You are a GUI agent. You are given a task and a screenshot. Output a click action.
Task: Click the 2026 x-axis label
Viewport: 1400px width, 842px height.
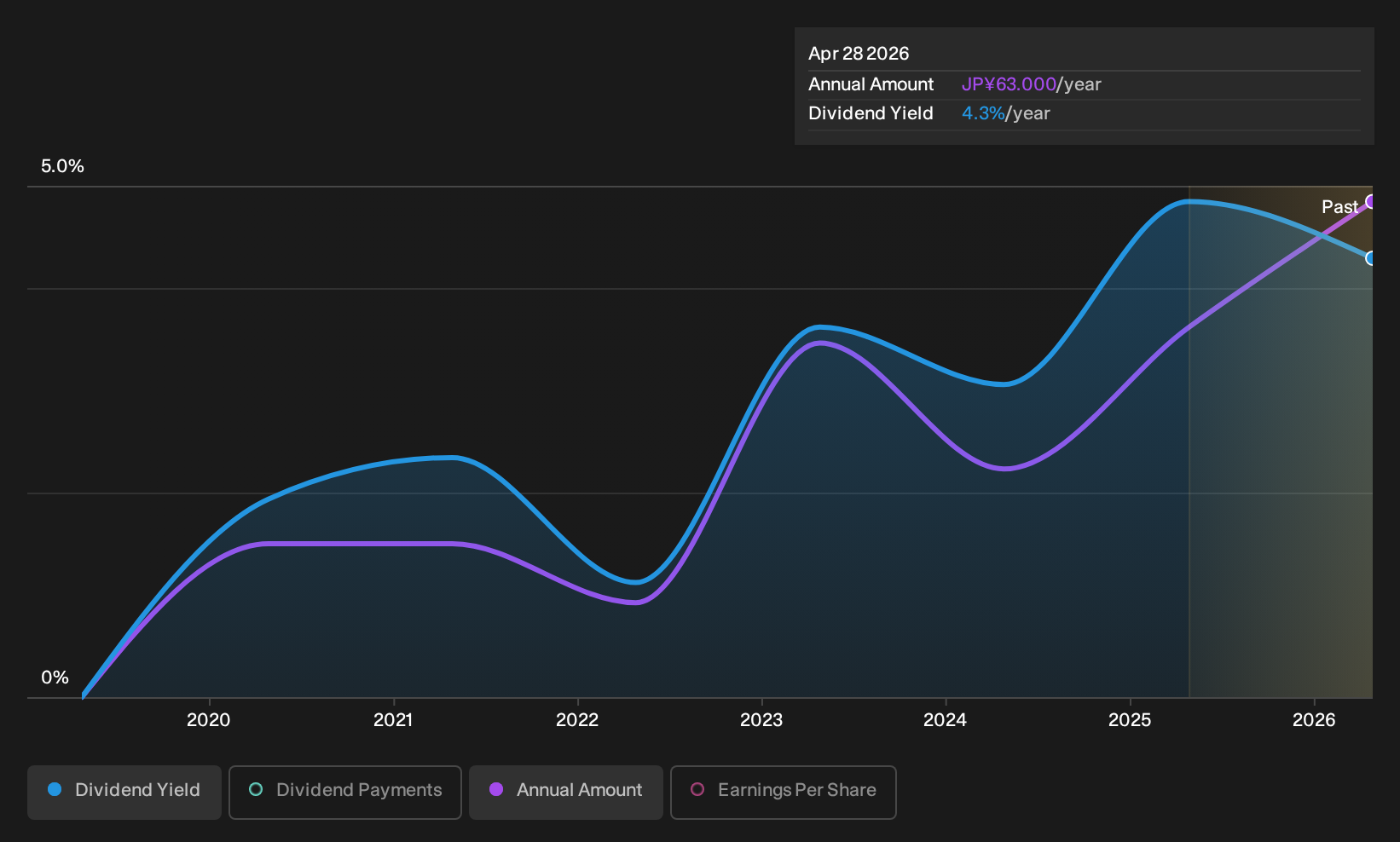[x=1314, y=720]
